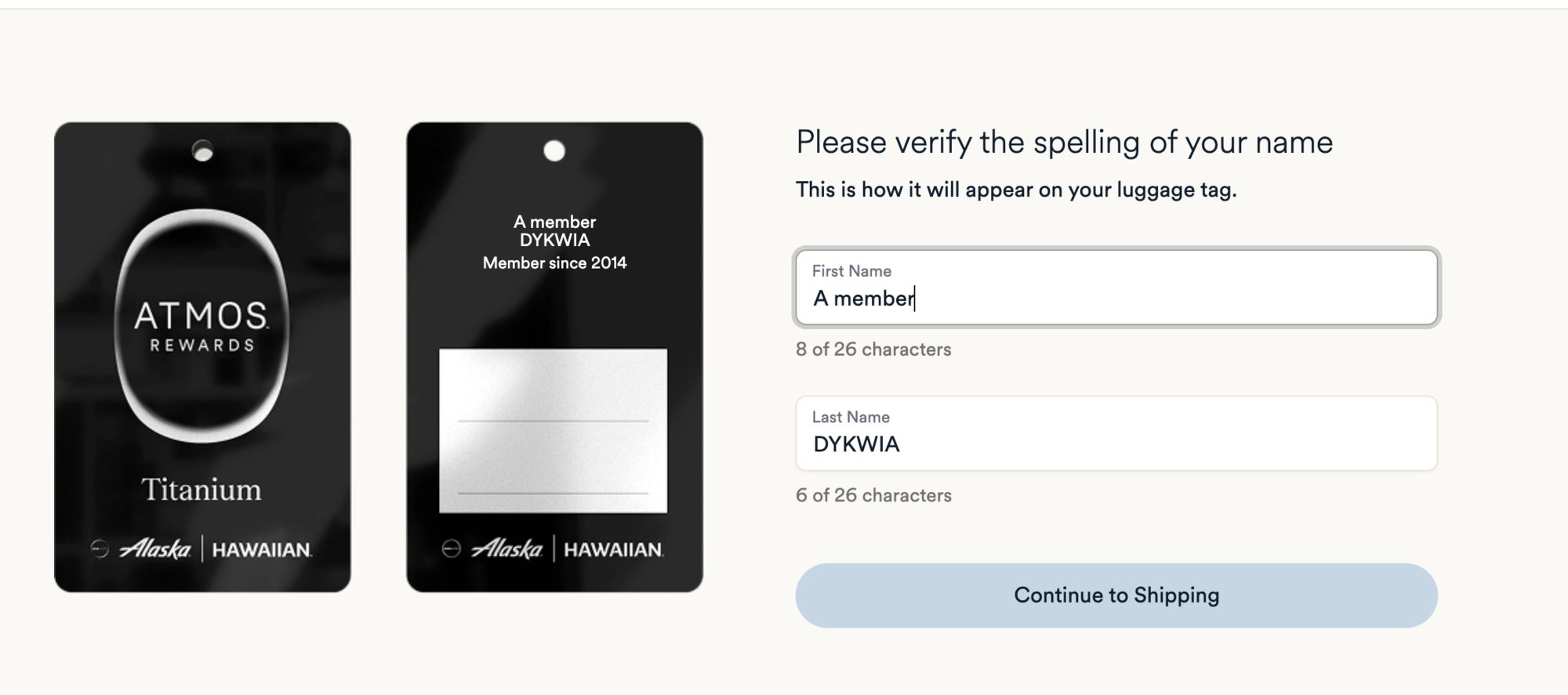Click the "8 of 26 characters" counter
This screenshot has height=695, width=1568.
point(873,349)
